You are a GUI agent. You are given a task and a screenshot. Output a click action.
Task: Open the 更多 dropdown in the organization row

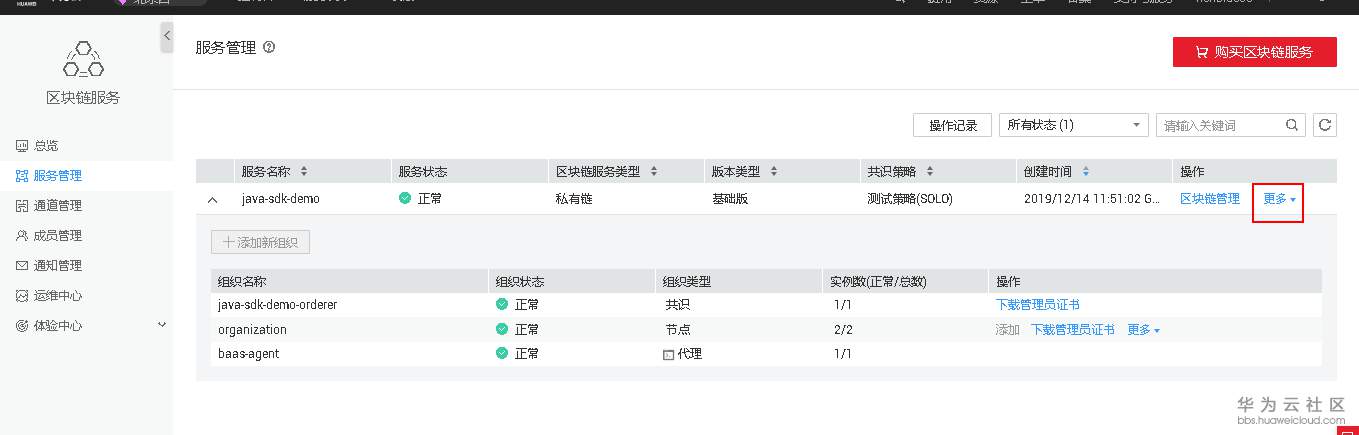click(1143, 330)
